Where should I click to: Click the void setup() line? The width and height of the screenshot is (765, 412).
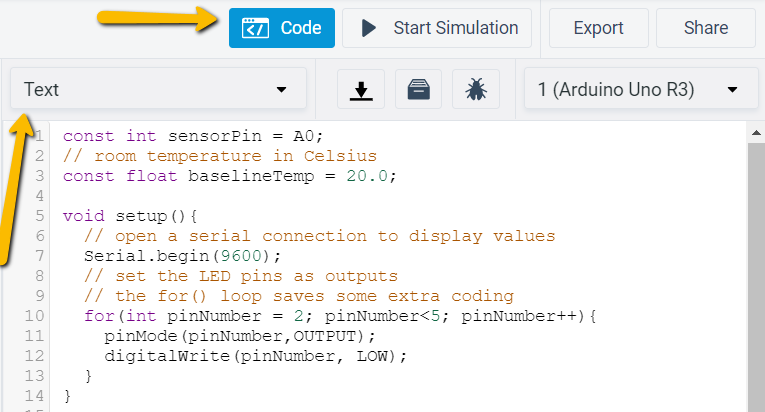click(131, 216)
